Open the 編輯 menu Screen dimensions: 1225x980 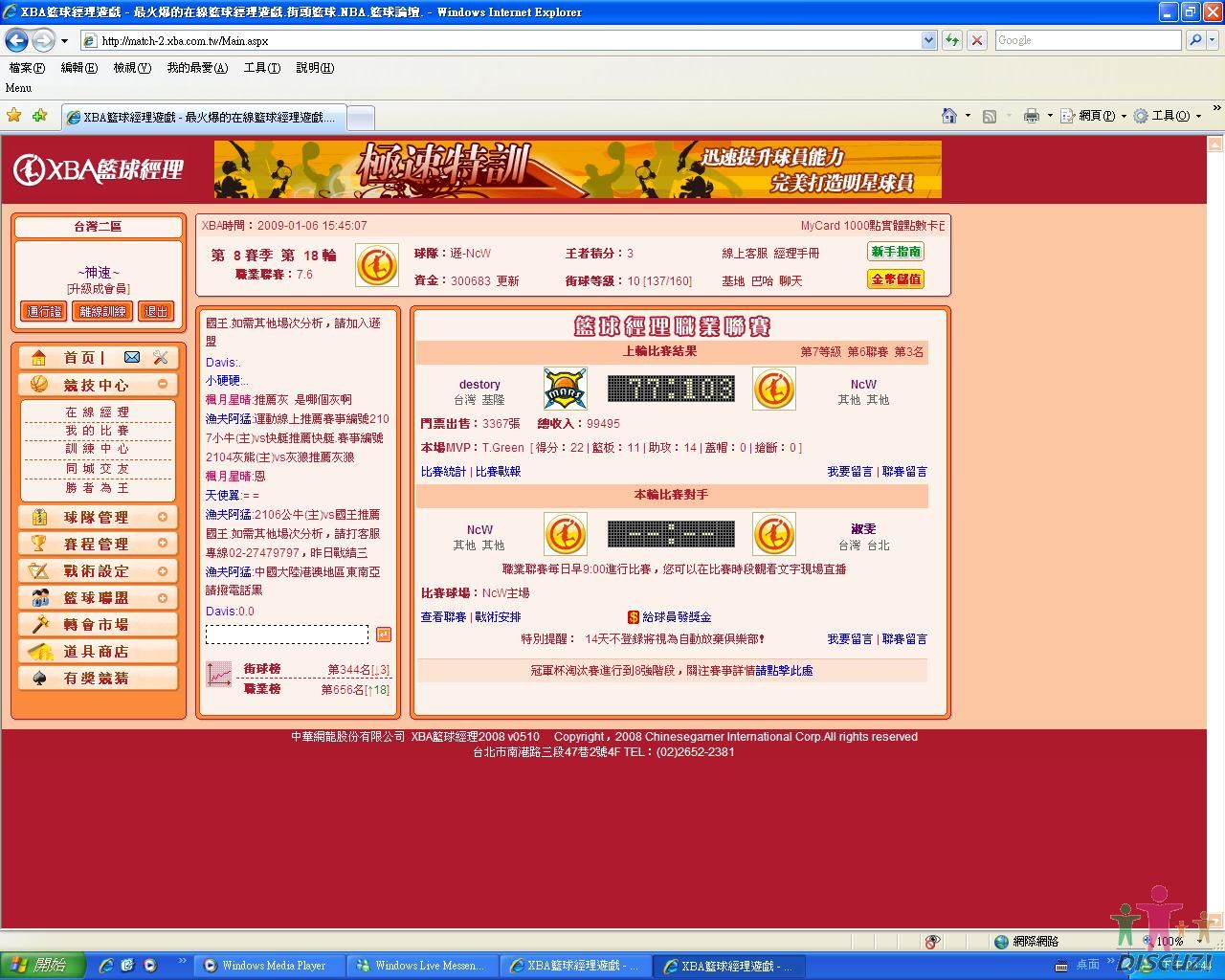coord(78,68)
